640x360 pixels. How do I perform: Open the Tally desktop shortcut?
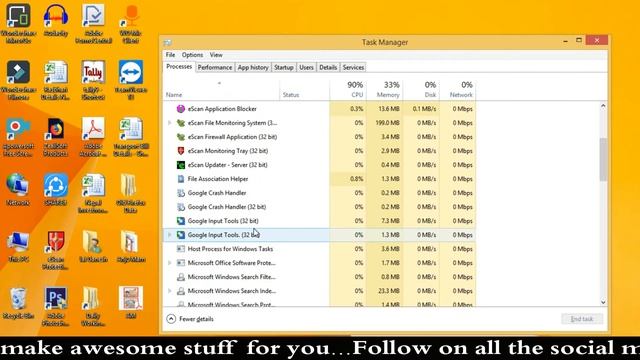tap(93, 80)
